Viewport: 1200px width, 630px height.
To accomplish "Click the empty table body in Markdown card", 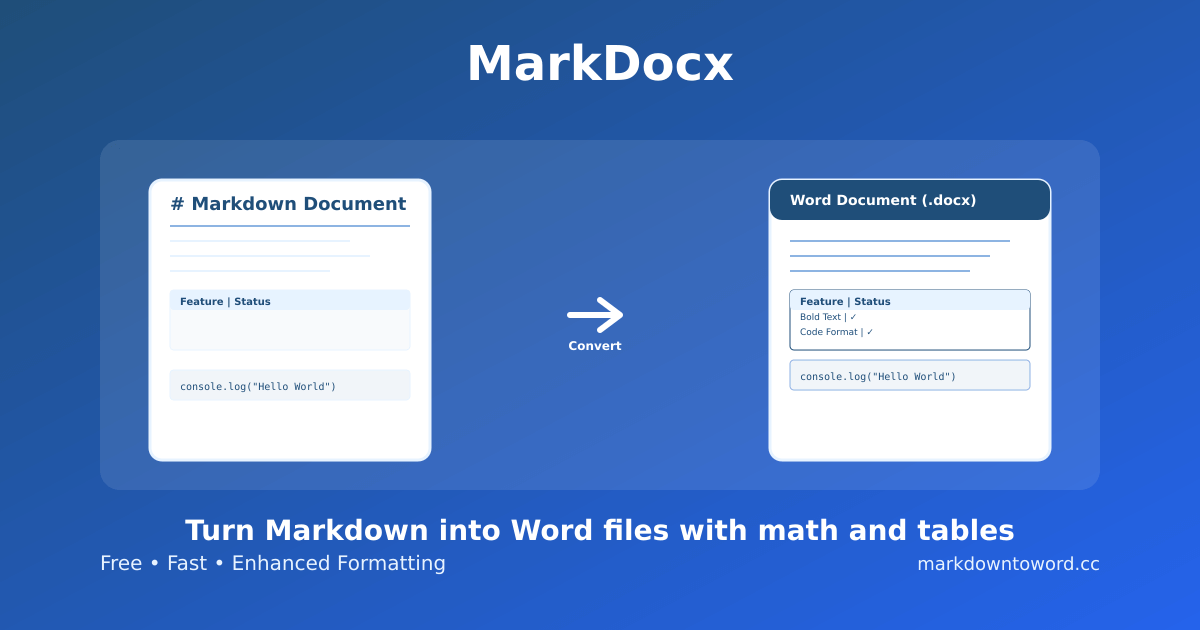I will 290,330.
